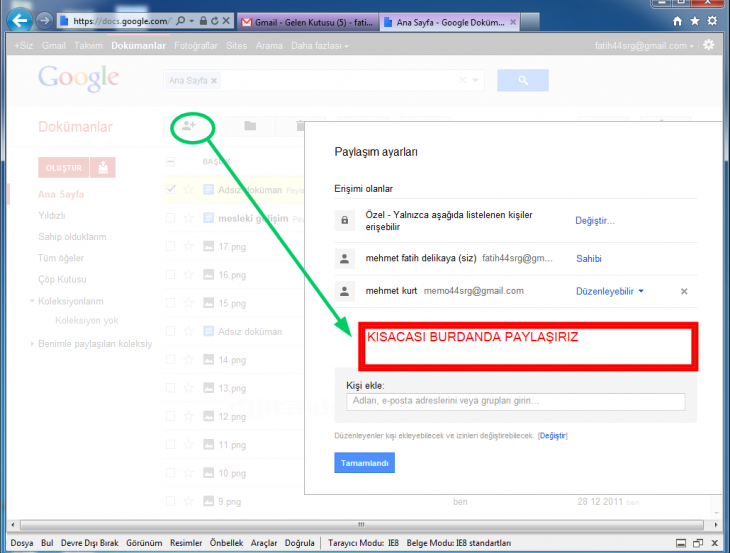Tick the 15.png checkbox
730x553 pixels.
(170, 303)
